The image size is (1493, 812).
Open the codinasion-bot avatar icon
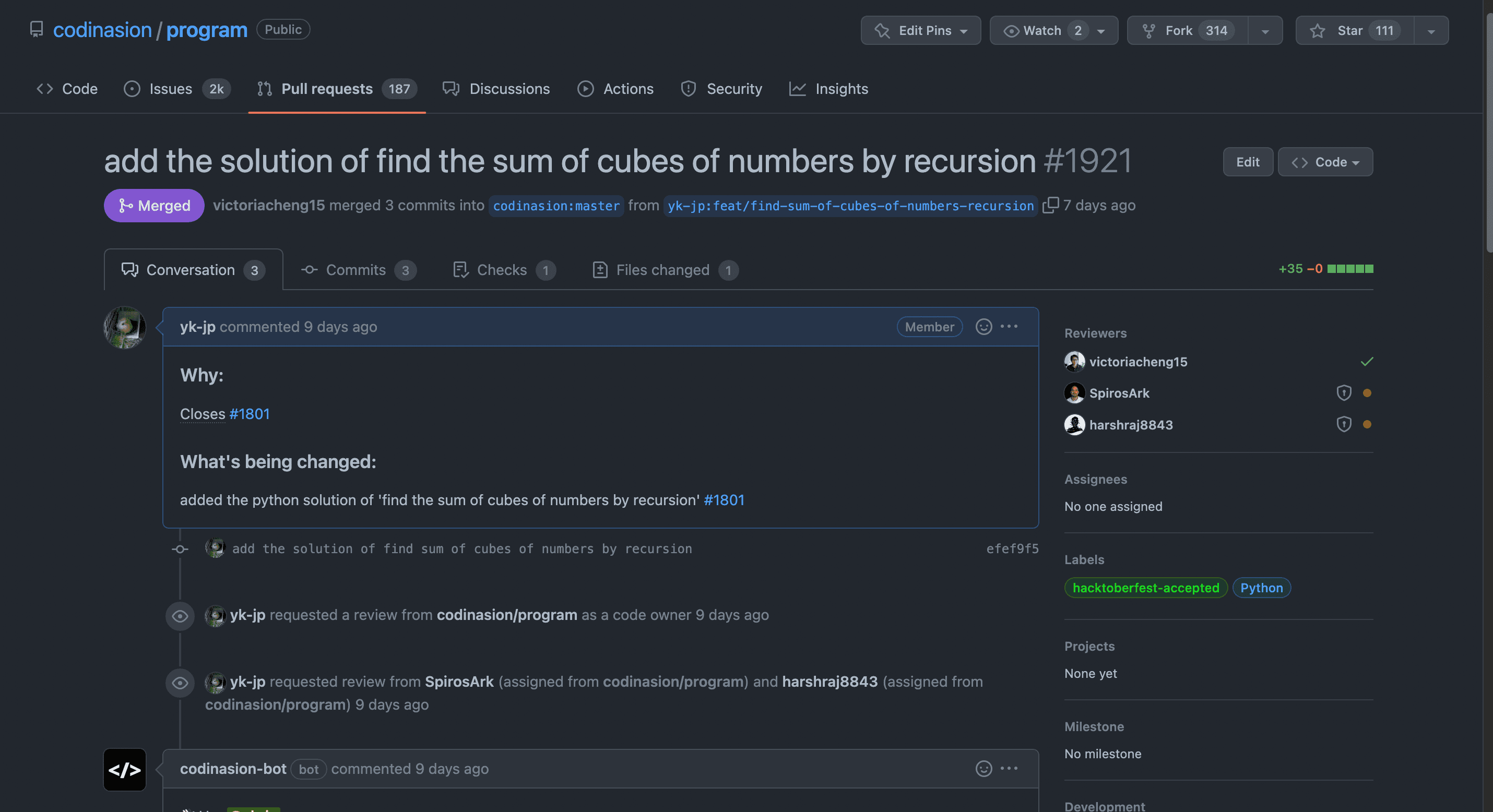point(125,770)
